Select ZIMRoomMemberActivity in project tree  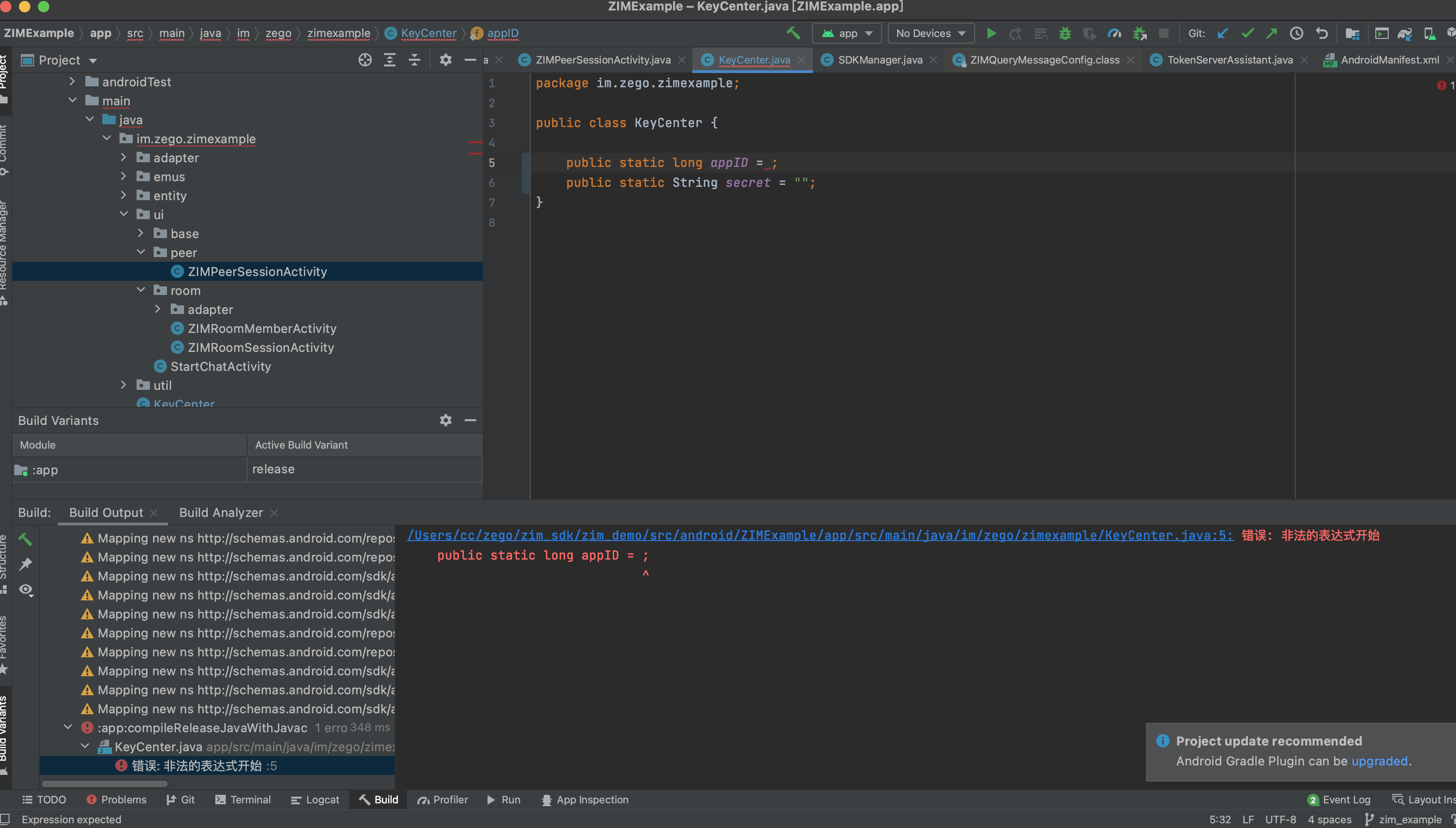pyautogui.click(x=262, y=328)
